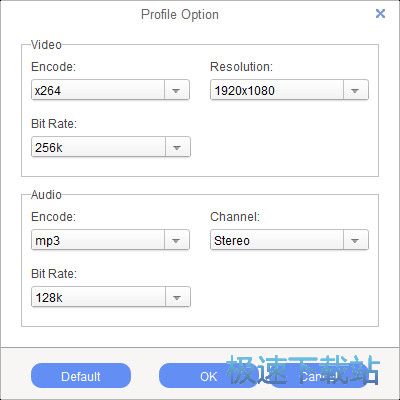Dismiss changes with the Cancel button
The image size is (400, 400).
click(318, 376)
